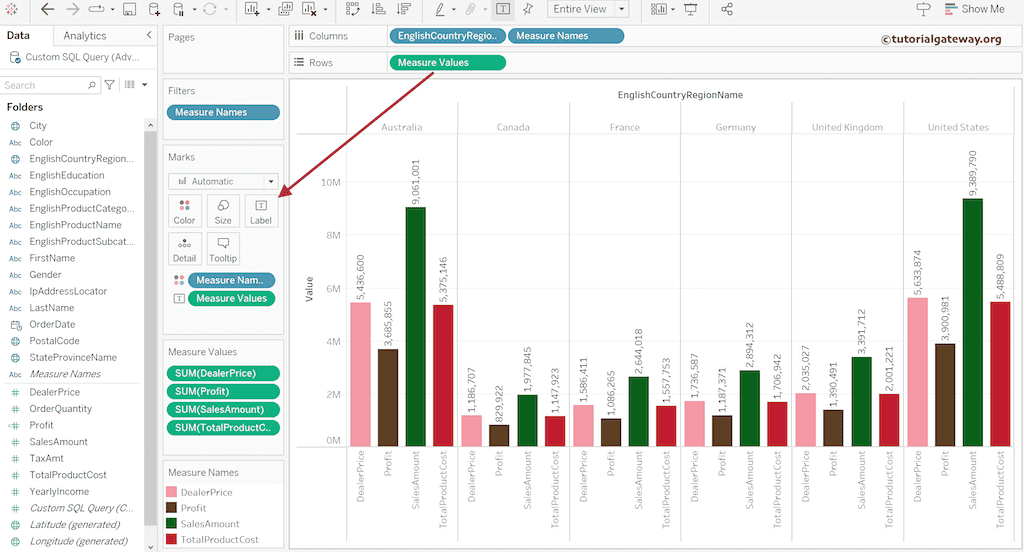
Task: Click the Data Guide signpost icon
Action: 923,9
